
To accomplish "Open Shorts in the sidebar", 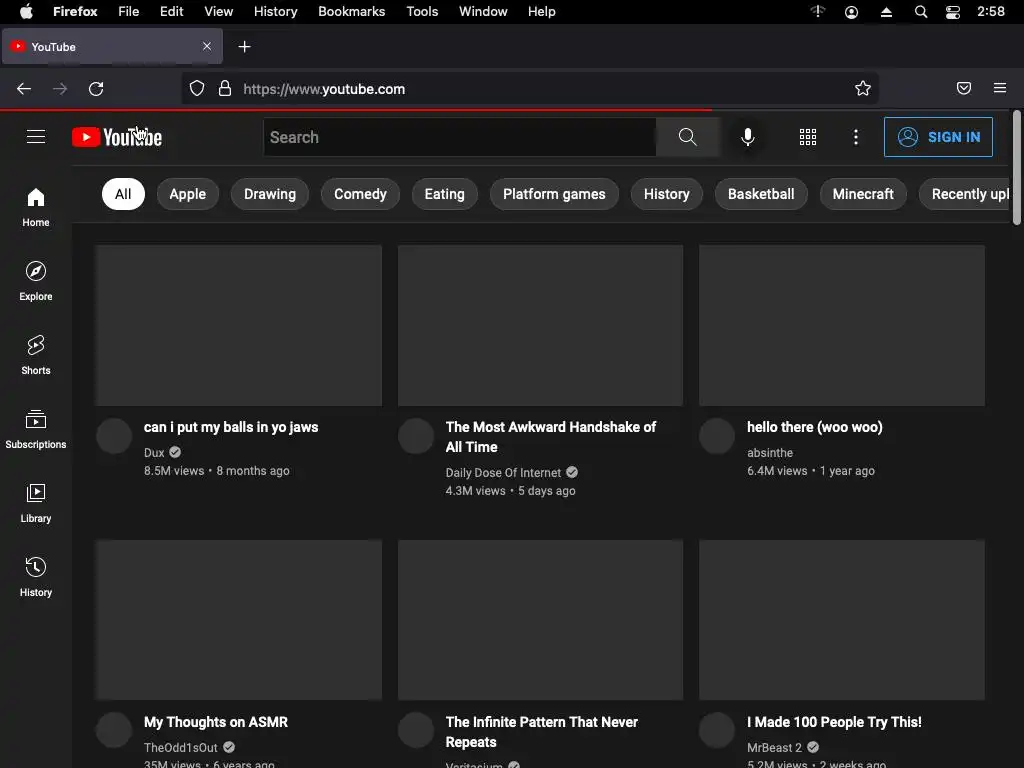I will coord(36,355).
